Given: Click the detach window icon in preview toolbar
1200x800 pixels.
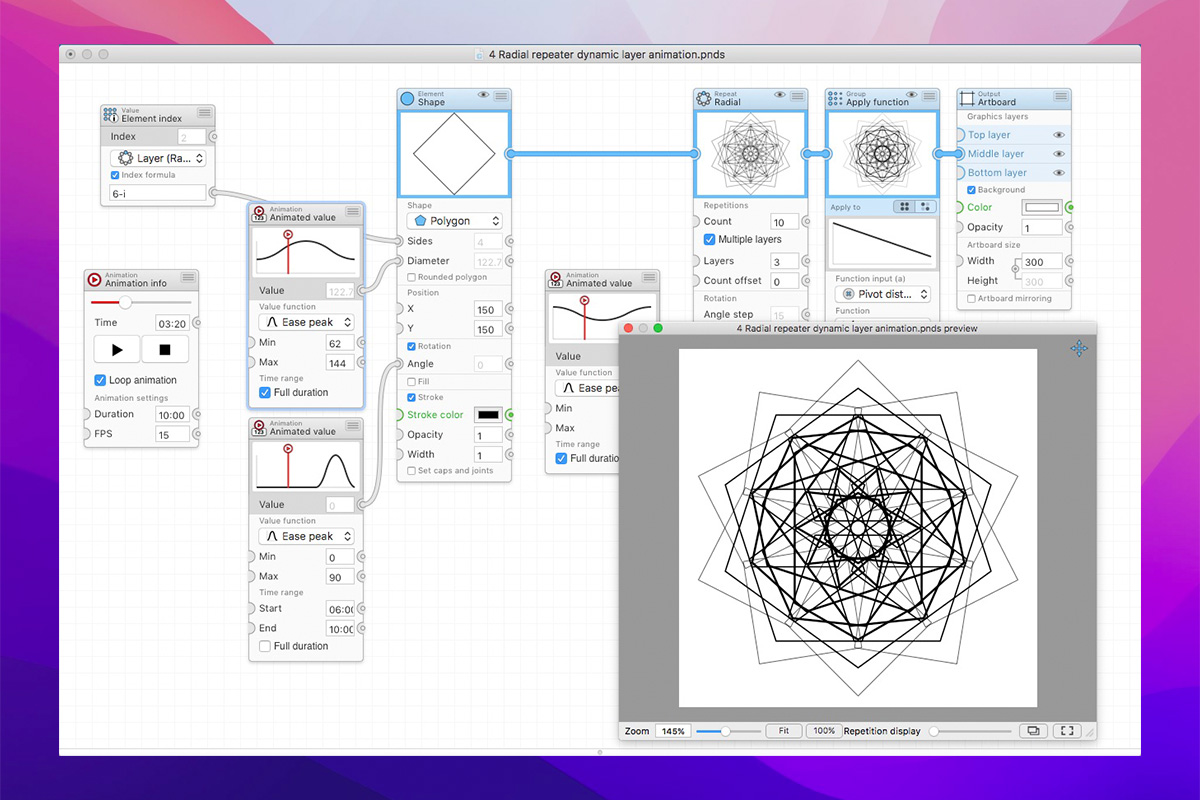Looking at the screenshot, I should [1032, 731].
